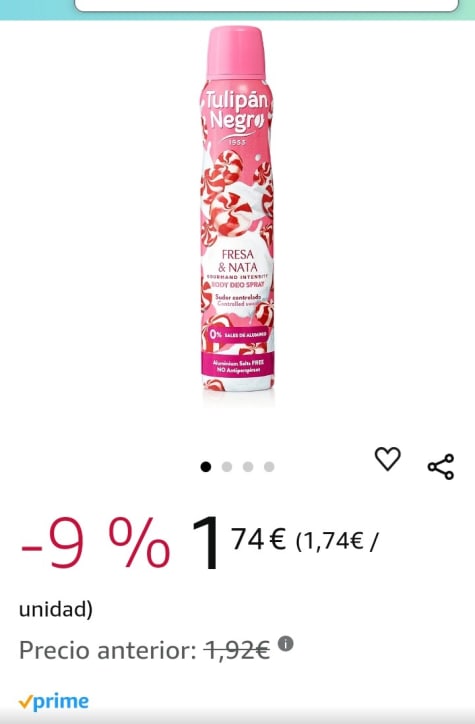Image resolution: width=475 pixels, height=724 pixels.
Task: Open the share icon
Action: (x=441, y=467)
